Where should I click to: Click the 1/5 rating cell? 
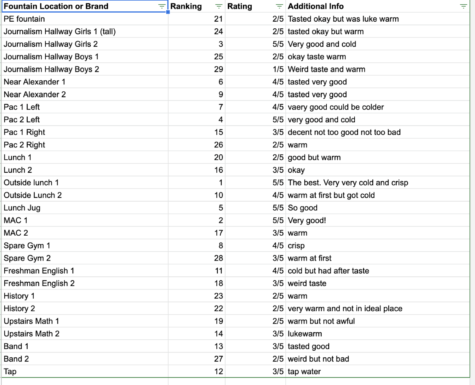coord(255,69)
